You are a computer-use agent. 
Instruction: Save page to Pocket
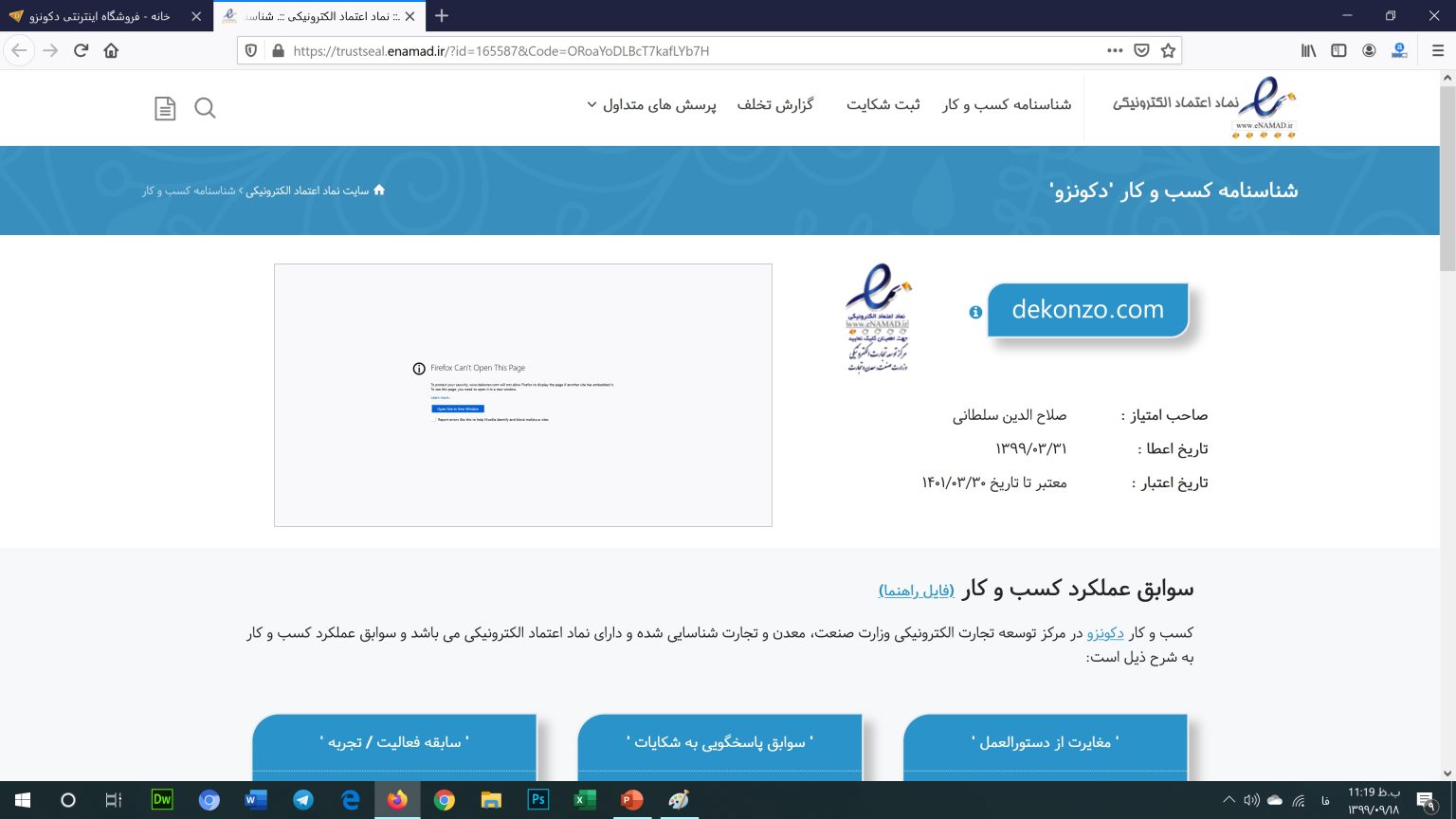1142,51
